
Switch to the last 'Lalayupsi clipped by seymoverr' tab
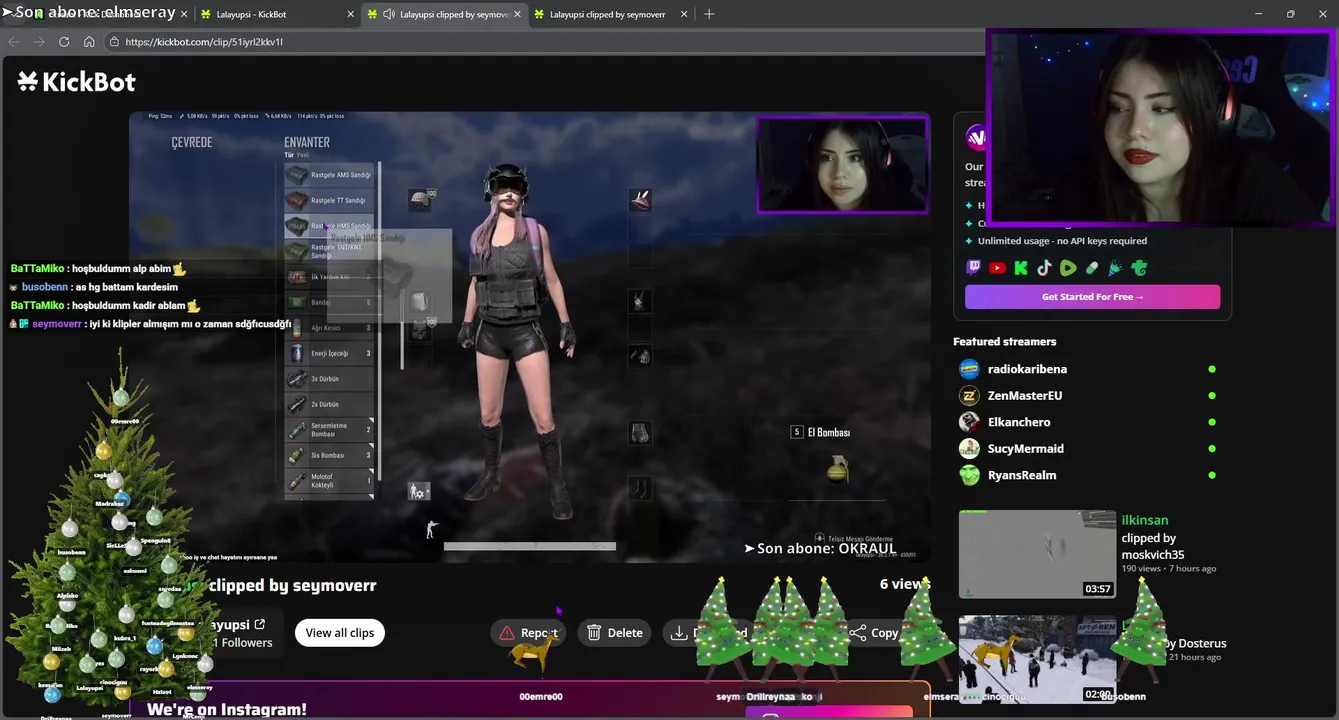pos(612,14)
